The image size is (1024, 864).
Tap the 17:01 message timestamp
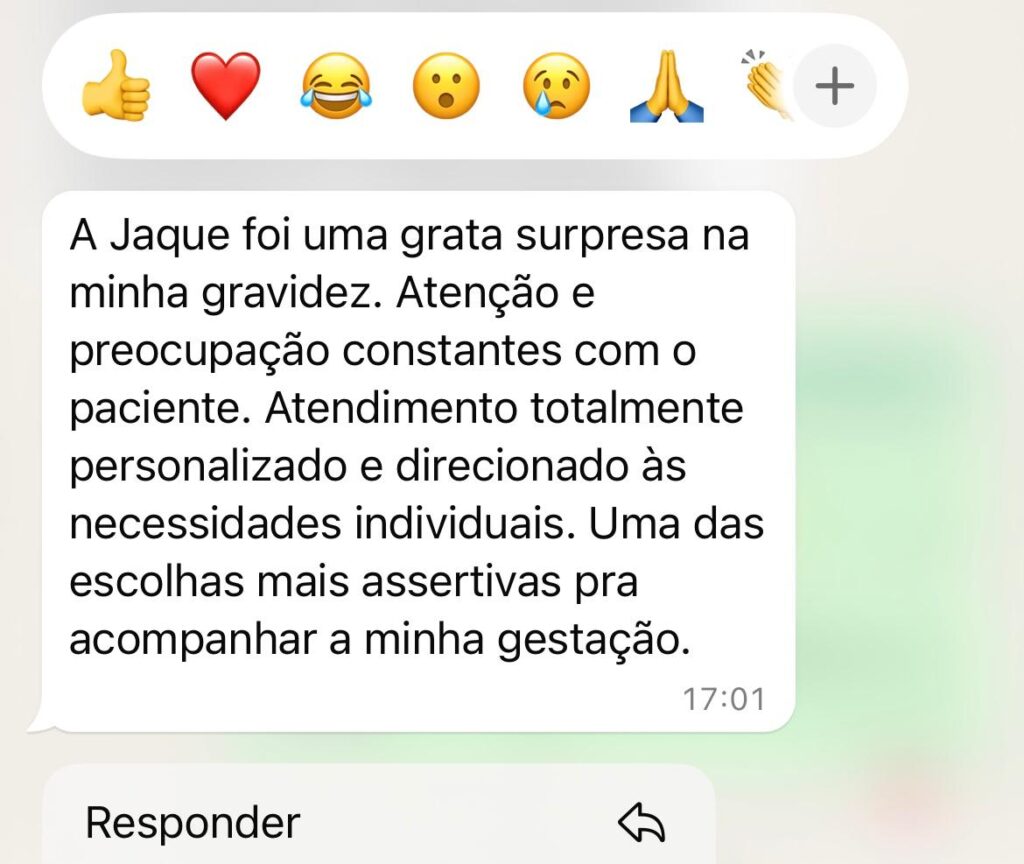pos(724,699)
